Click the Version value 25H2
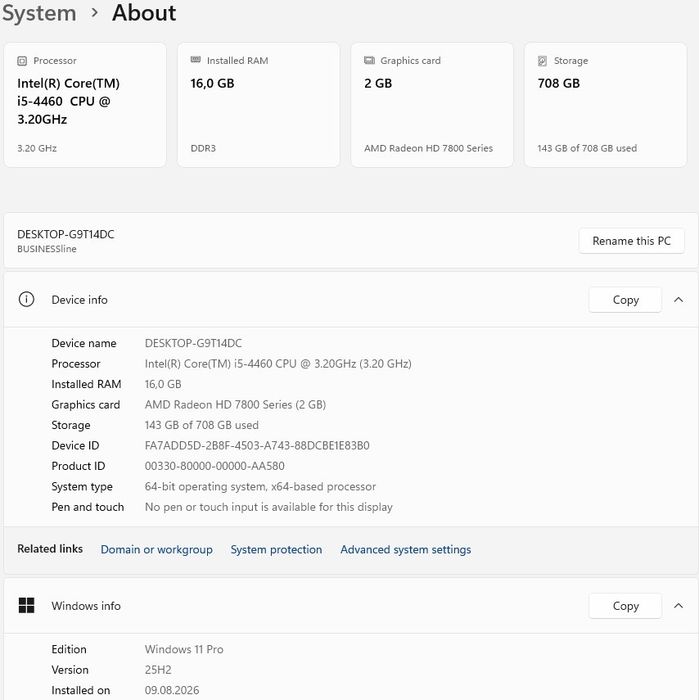This screenshot has height=700, width=699. 158,670
